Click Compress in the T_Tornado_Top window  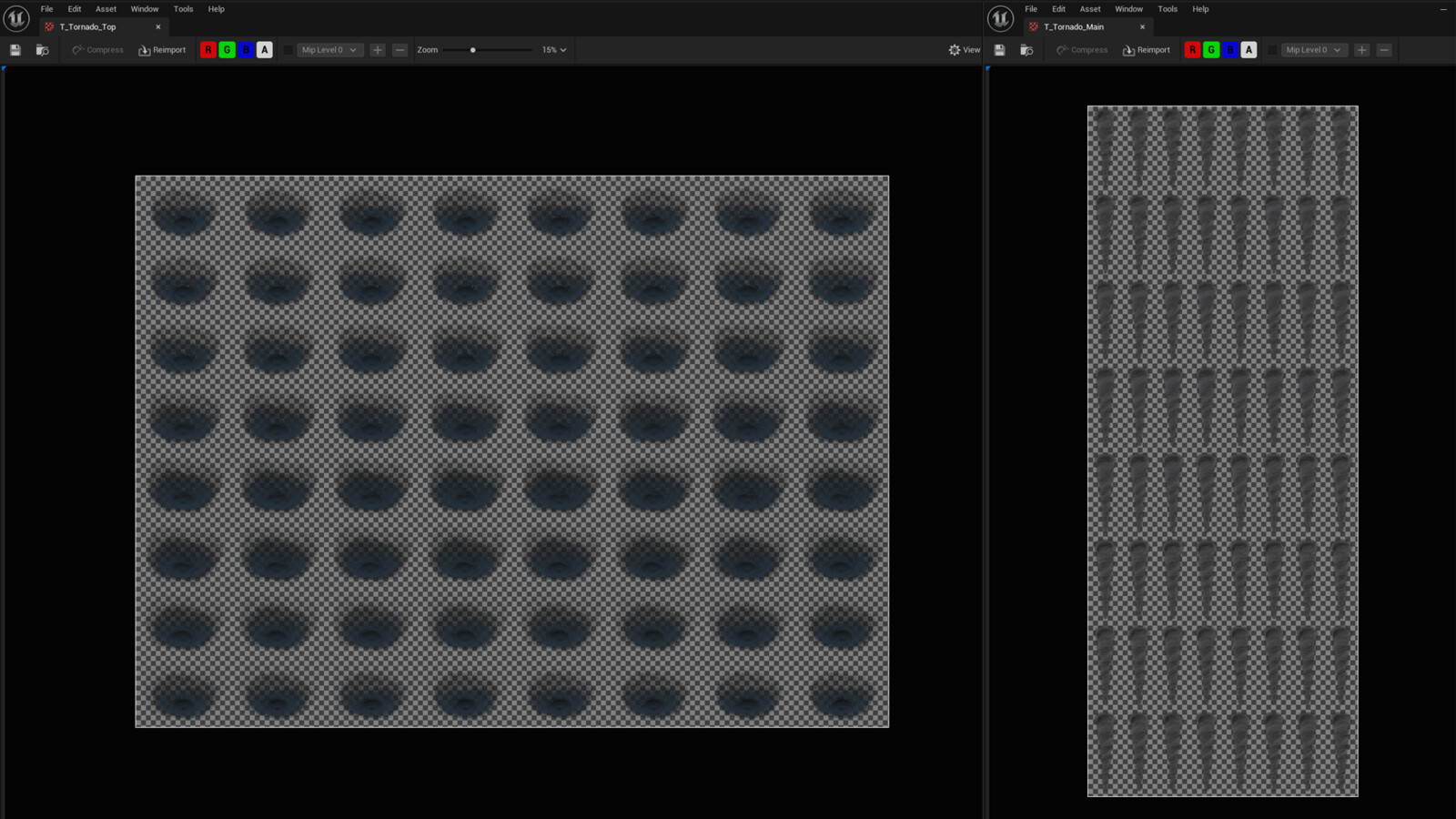(97, 50)
